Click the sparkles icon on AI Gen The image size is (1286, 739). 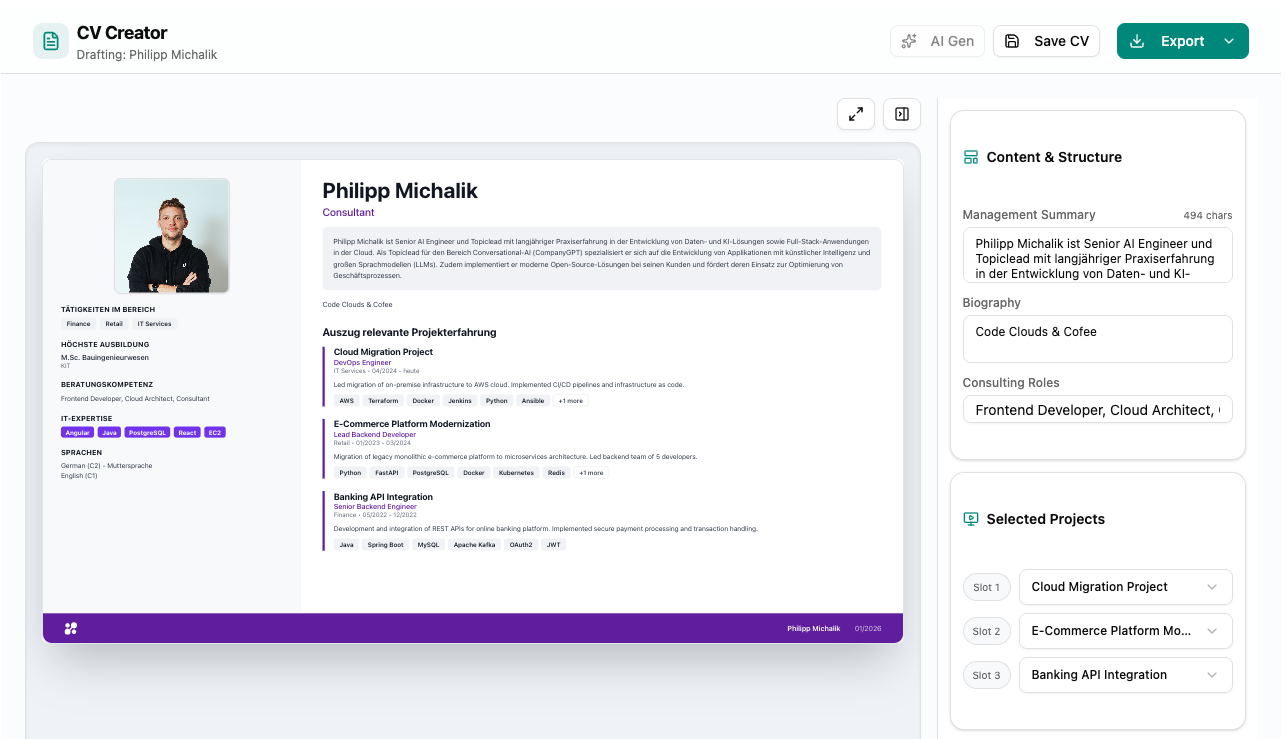click(908, 41)
